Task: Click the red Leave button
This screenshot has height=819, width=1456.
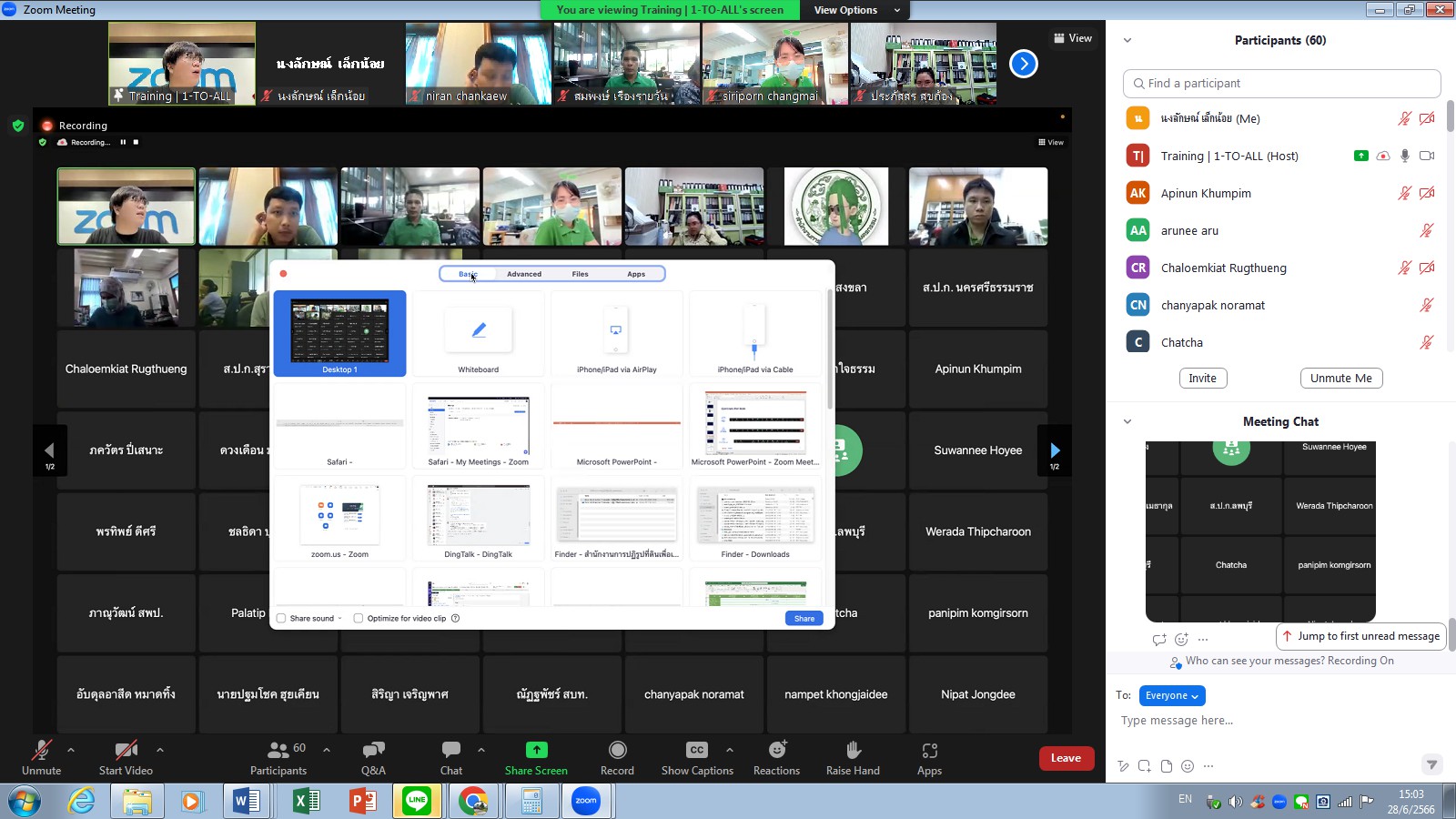Action: coord(1067,758)
